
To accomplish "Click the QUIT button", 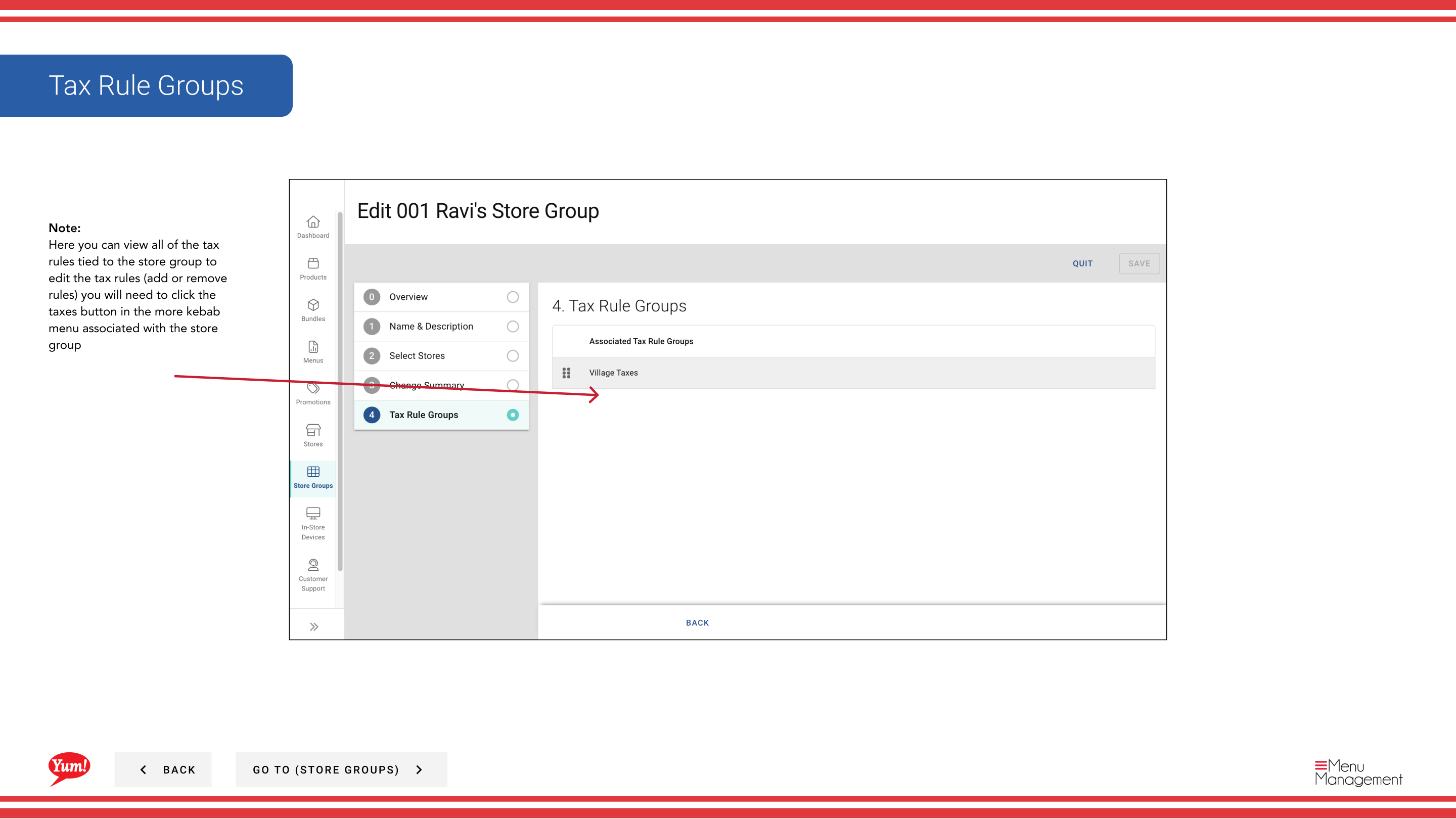I will (1082, 264).
